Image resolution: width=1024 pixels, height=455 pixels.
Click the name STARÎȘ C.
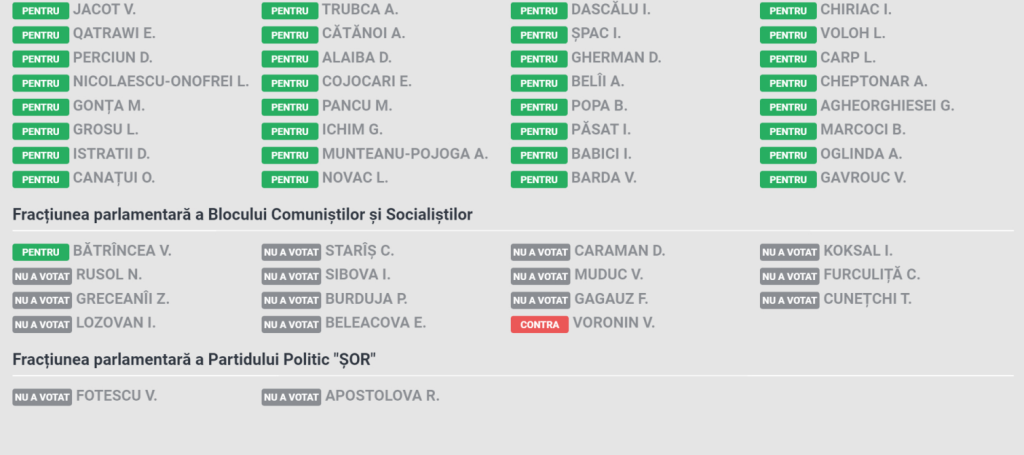point(360,251)
